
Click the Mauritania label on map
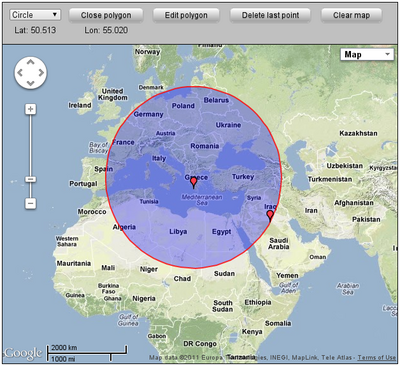(x=73, y=263)
